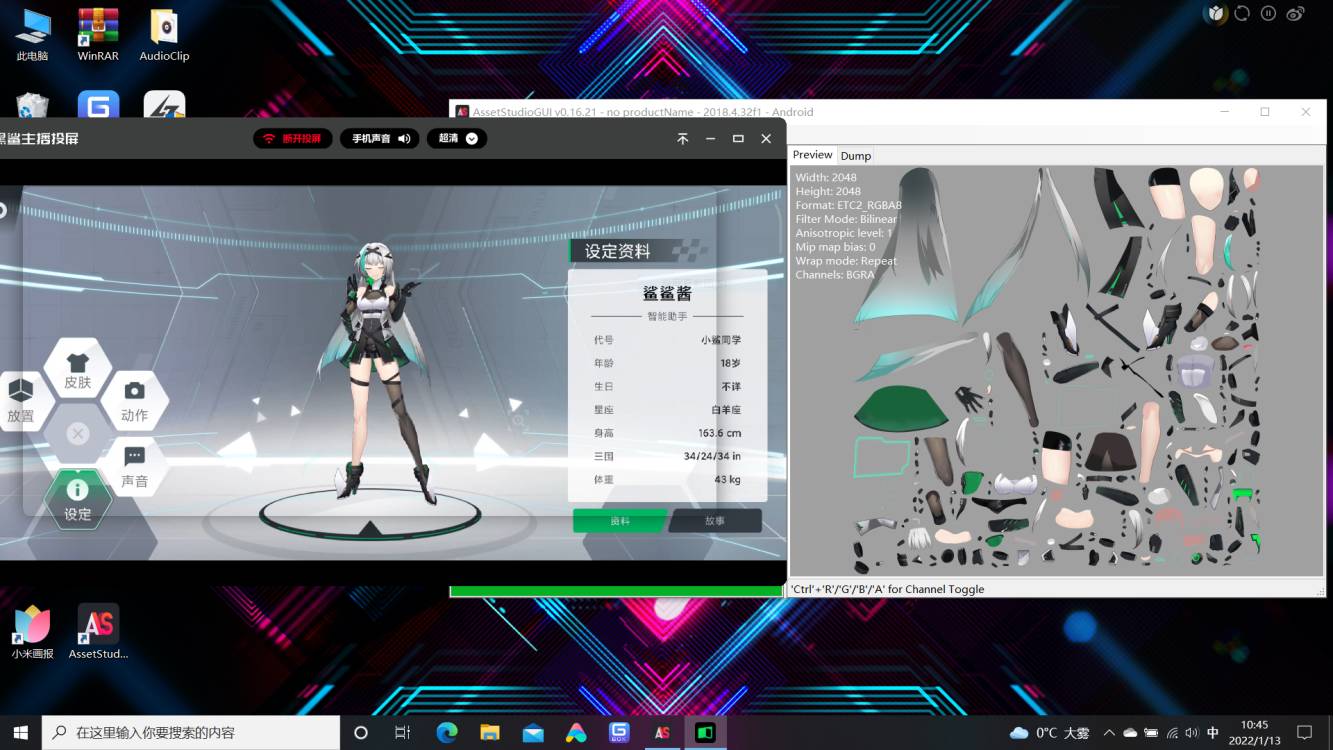Image resolution: width=1333 pixels, height=750 pixels.
Task: Click the 断开投屏 disconnect button
Action: pyautogui.click(x=293, y=139)
